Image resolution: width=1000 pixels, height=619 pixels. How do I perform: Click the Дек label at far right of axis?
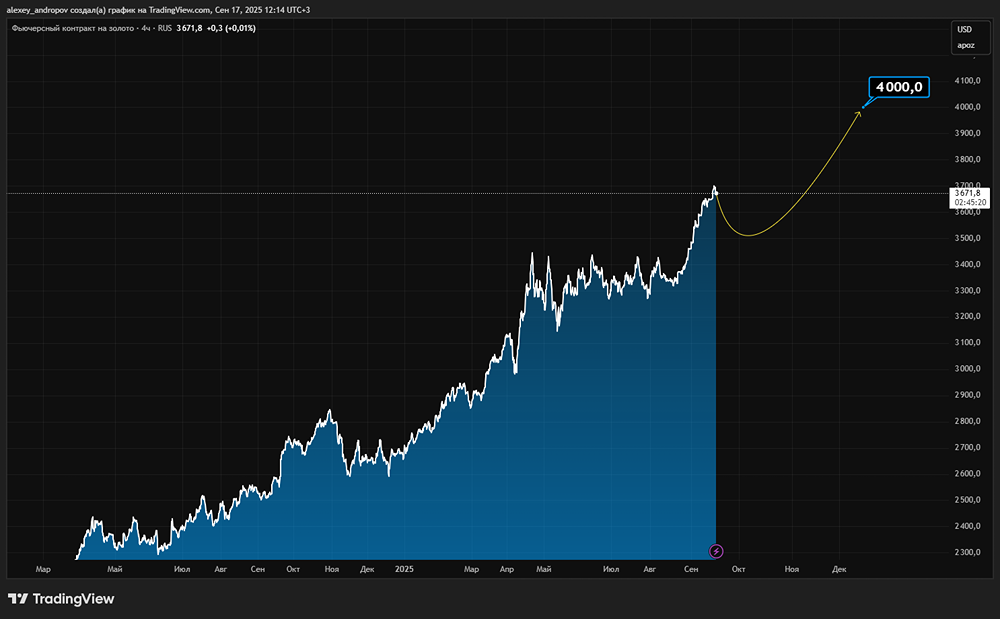pos(839,569)
